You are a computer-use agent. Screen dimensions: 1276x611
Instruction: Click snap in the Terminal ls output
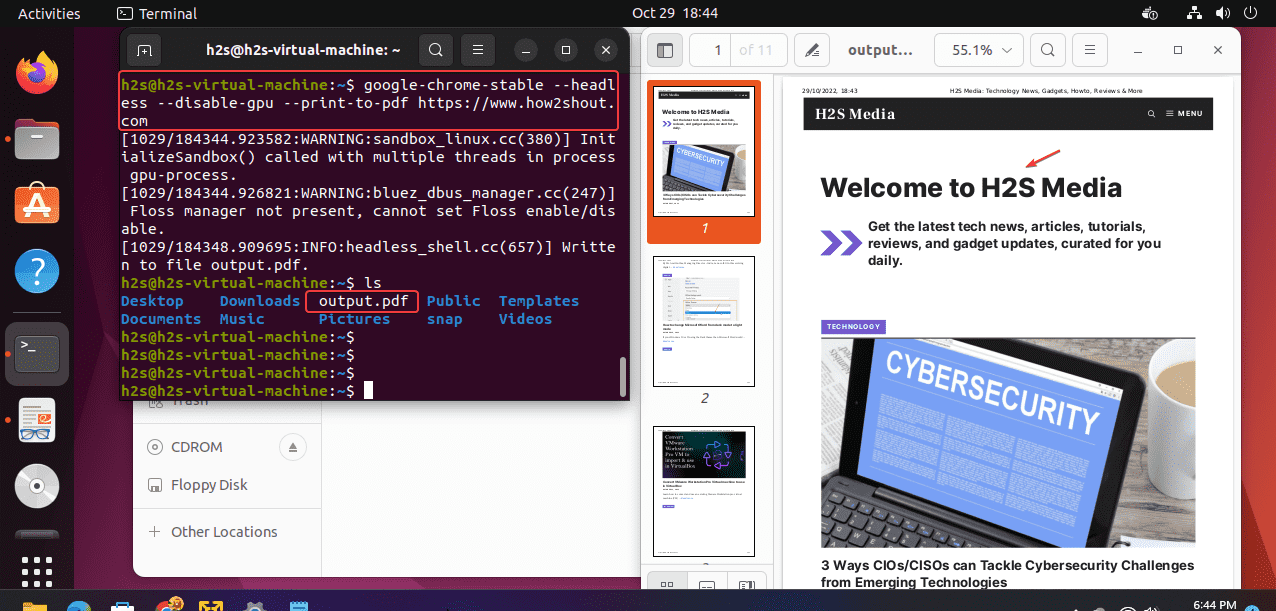click(445, 319)
